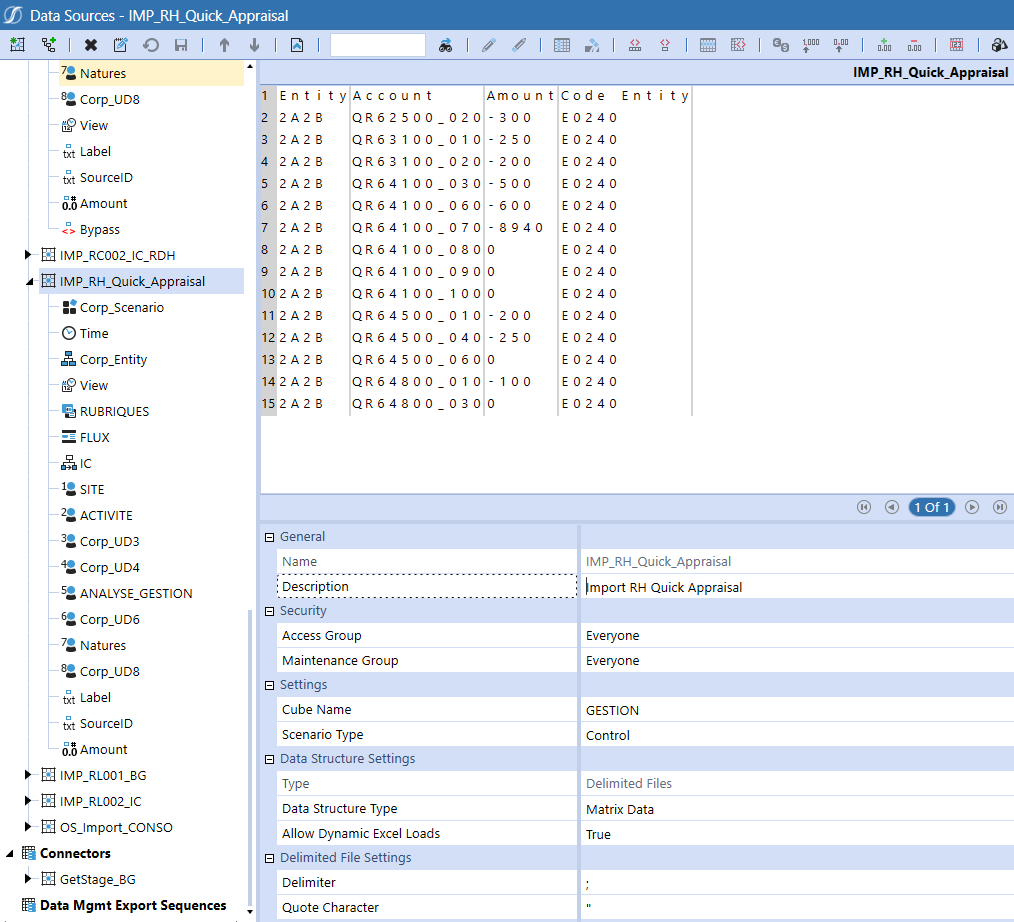Image resolution: width=1014 pixels, height=922 pixels.
Task: Click the Undo circular arrow icon
Action: [151, 45]
